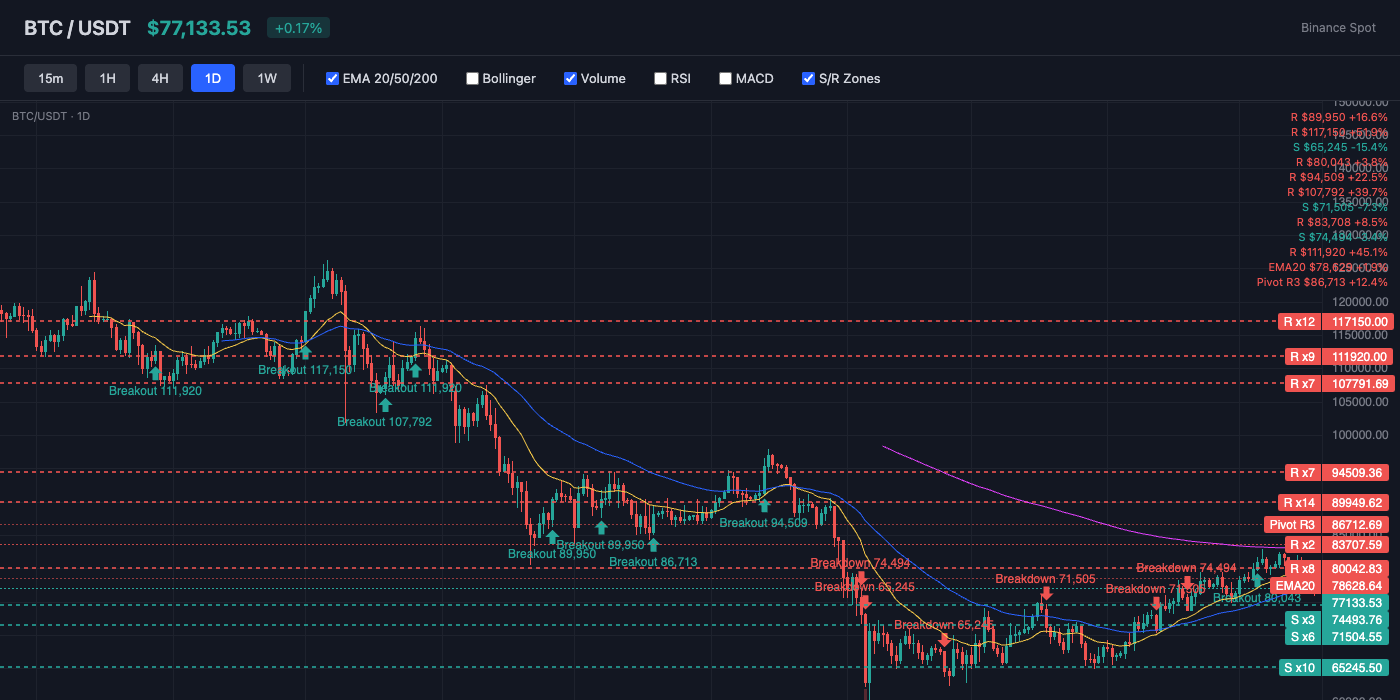Screen dimensions: 1400x700
Task: Click the 94509.36 price label
Action: click(1357, 472)
